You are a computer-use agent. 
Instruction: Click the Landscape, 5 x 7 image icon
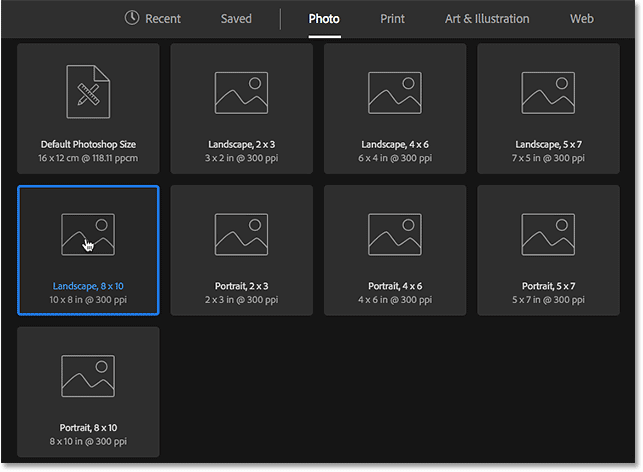click(548, 93)
